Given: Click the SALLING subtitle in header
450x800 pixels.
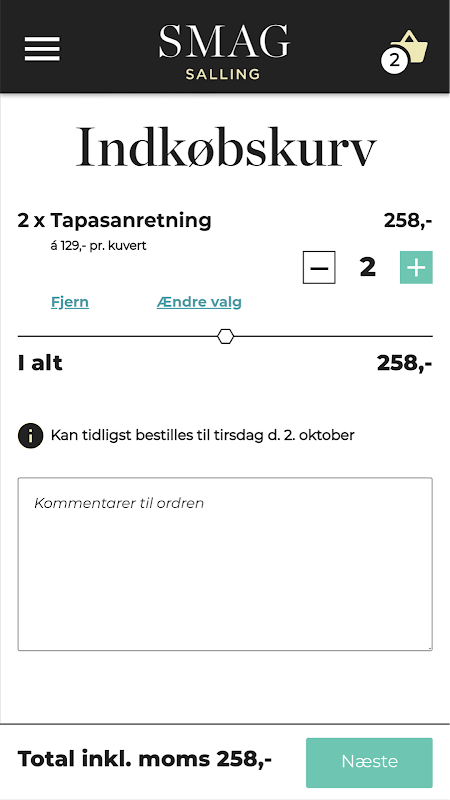Looking at the screenshot, I should pos(223,74).
